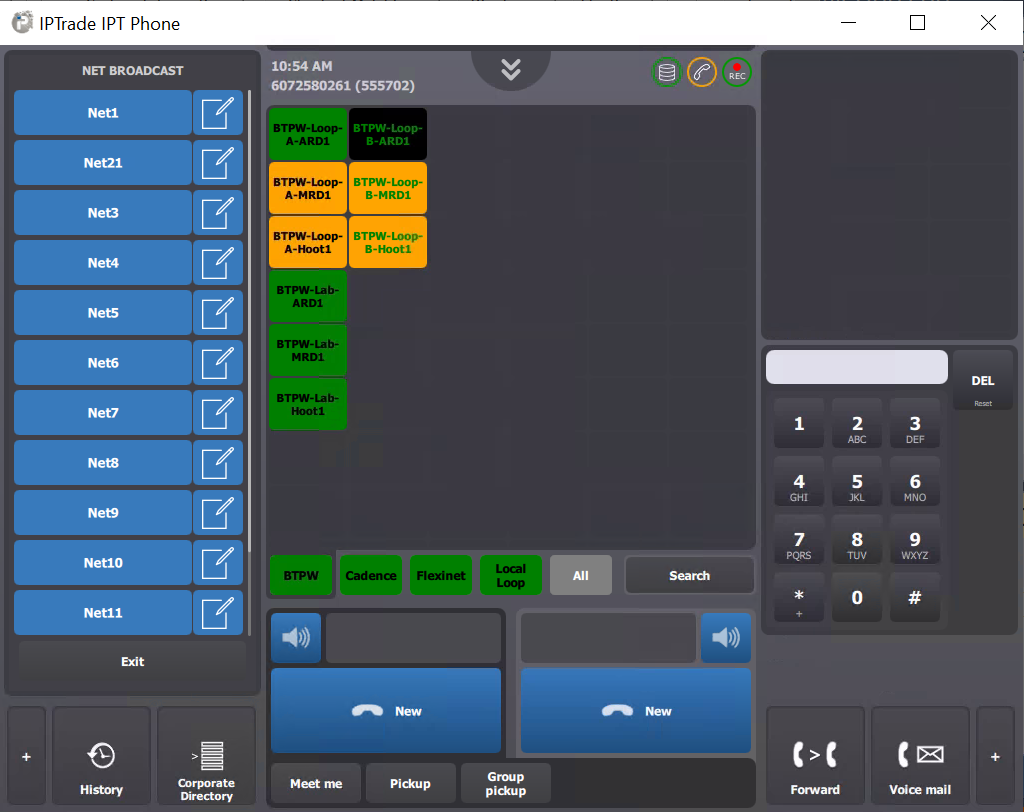1024x812 pixels.
Task: Broadcast to Net1
Action: [103, 113]
